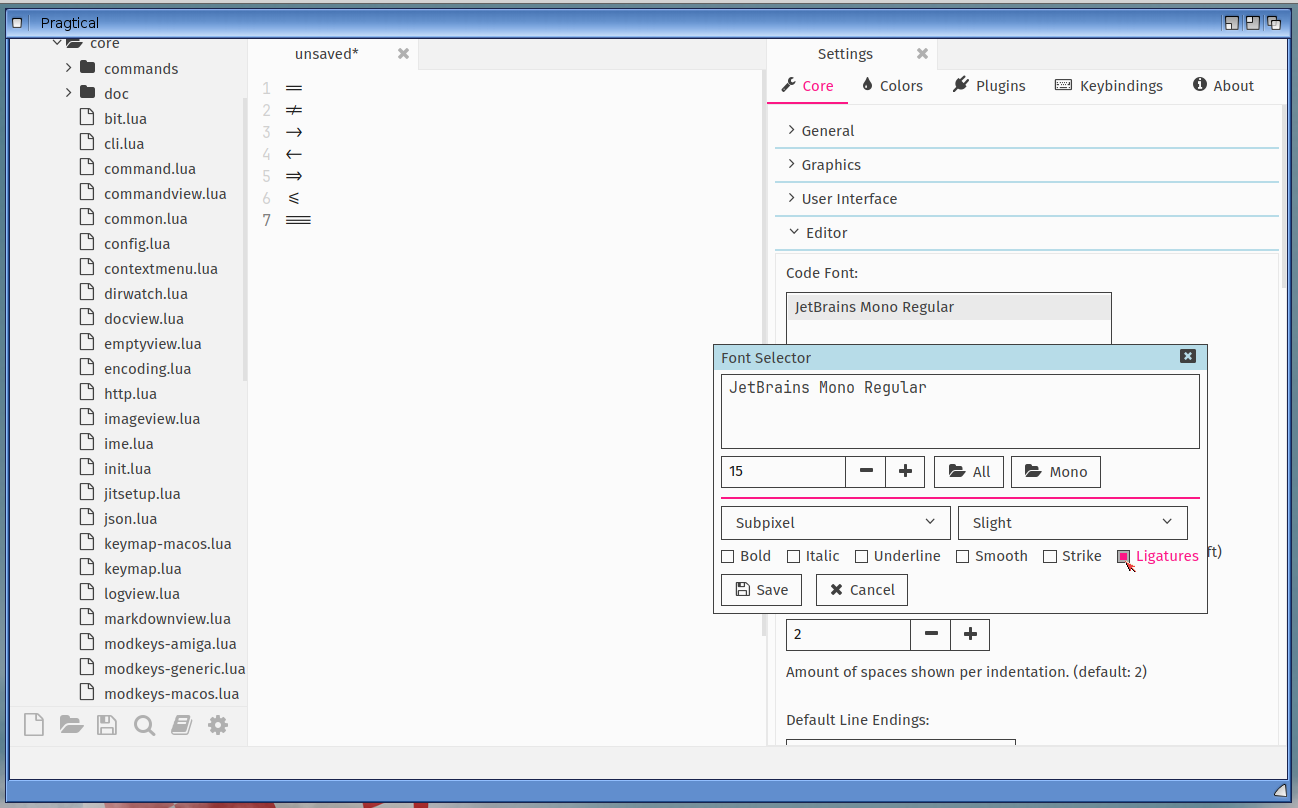Open the Keybindings settings tab
1298x808 pixels.
(1109, 86)
